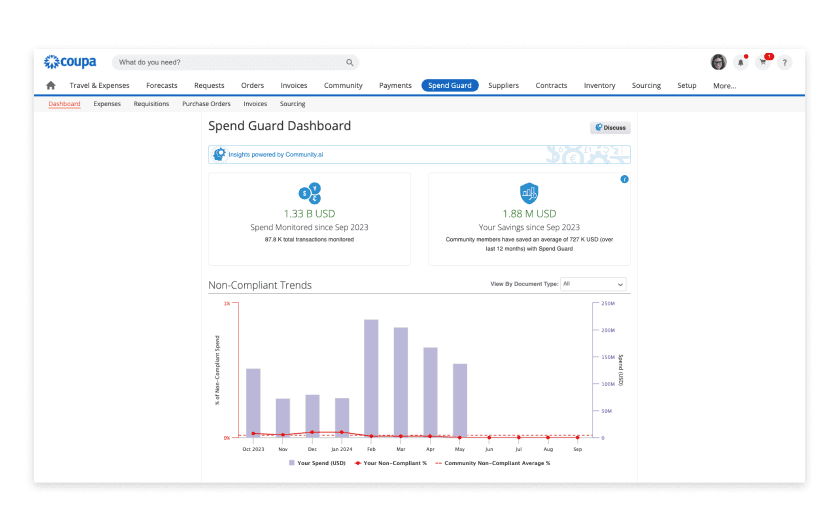Viewport: 838px width, 531px height.
Task: Toggle Your Spend (USD) legend series
Action: click(317, 463)
